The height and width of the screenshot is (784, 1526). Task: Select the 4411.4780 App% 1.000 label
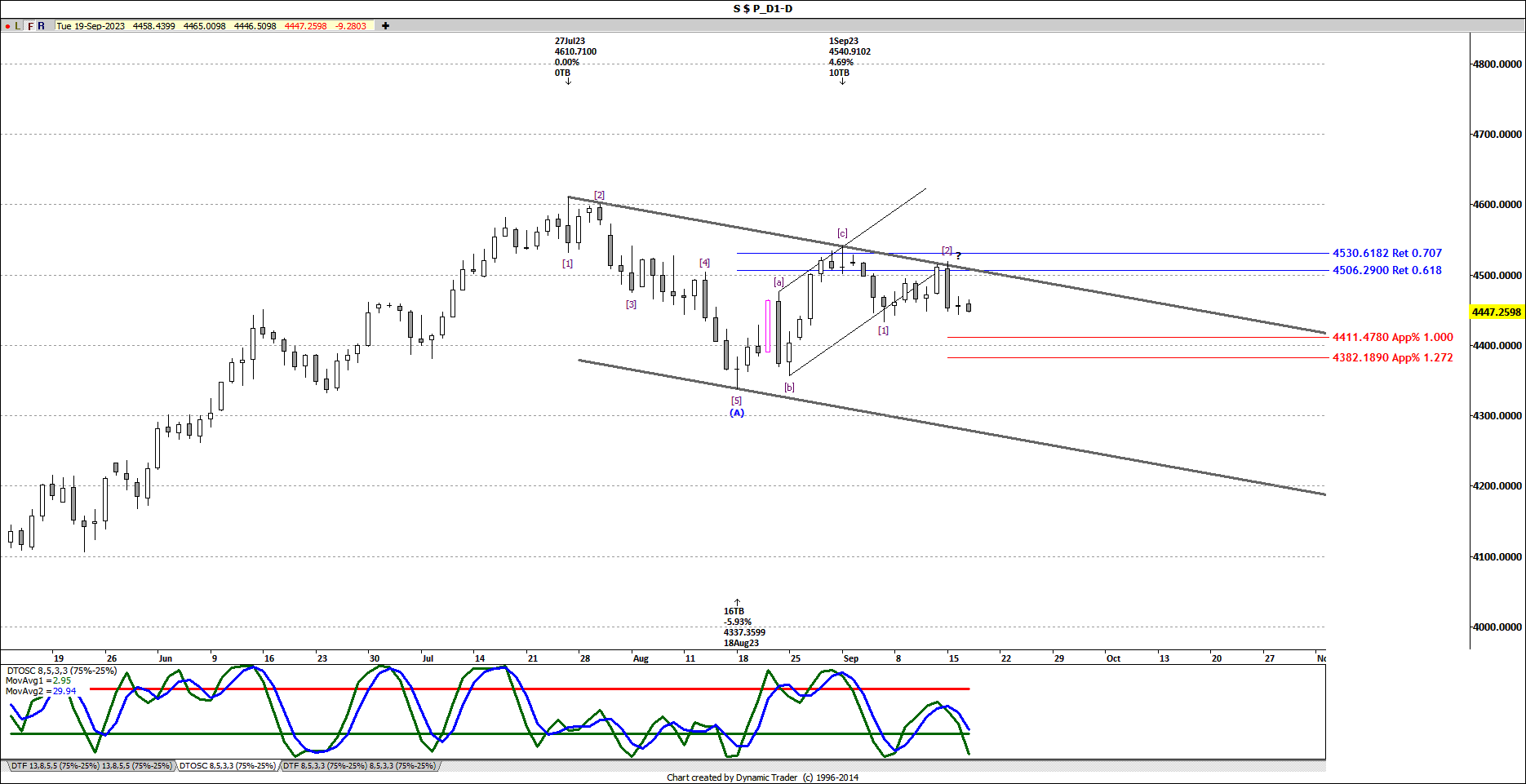pos(1392,337)
